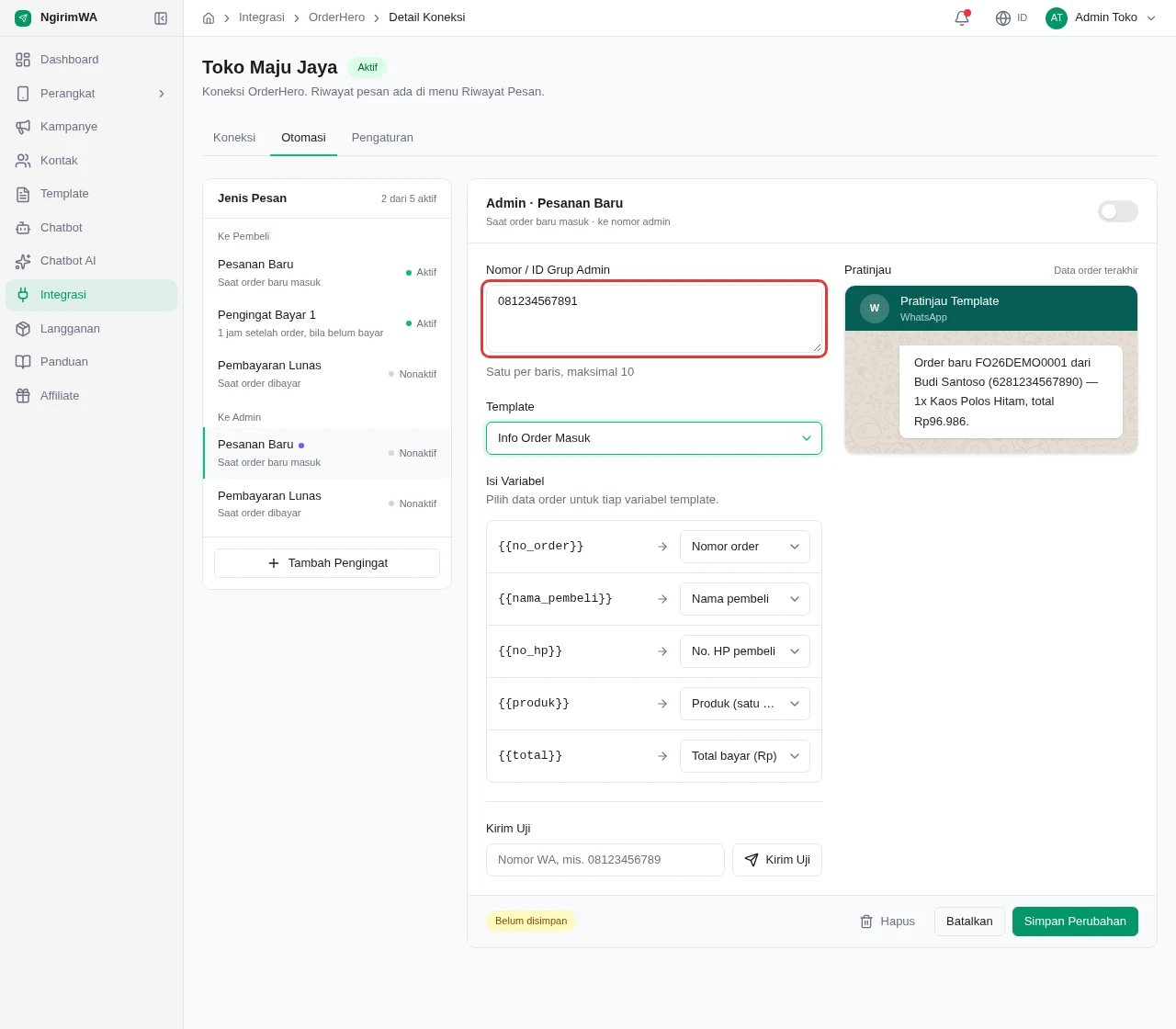The height and width of the screenshot is (1029, 1176).
Task: Change language via globe ID
Action: [x=1012, y=18]
